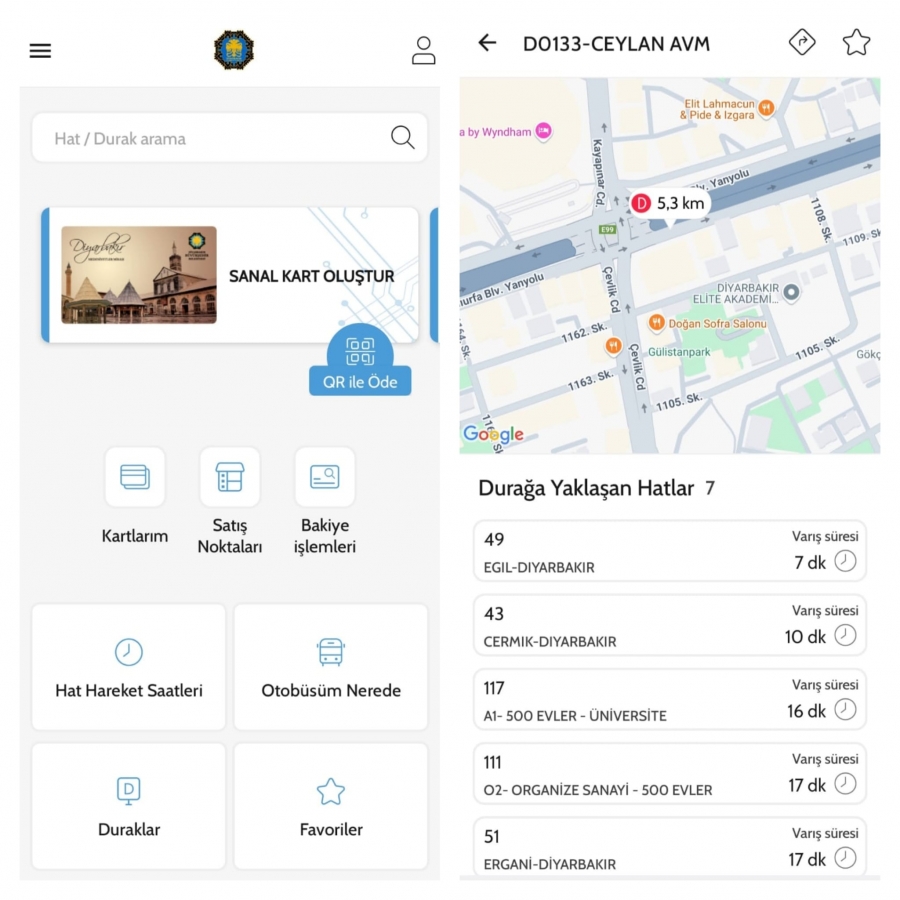
Task: Open the user profile icon
Action: (424, 51)
